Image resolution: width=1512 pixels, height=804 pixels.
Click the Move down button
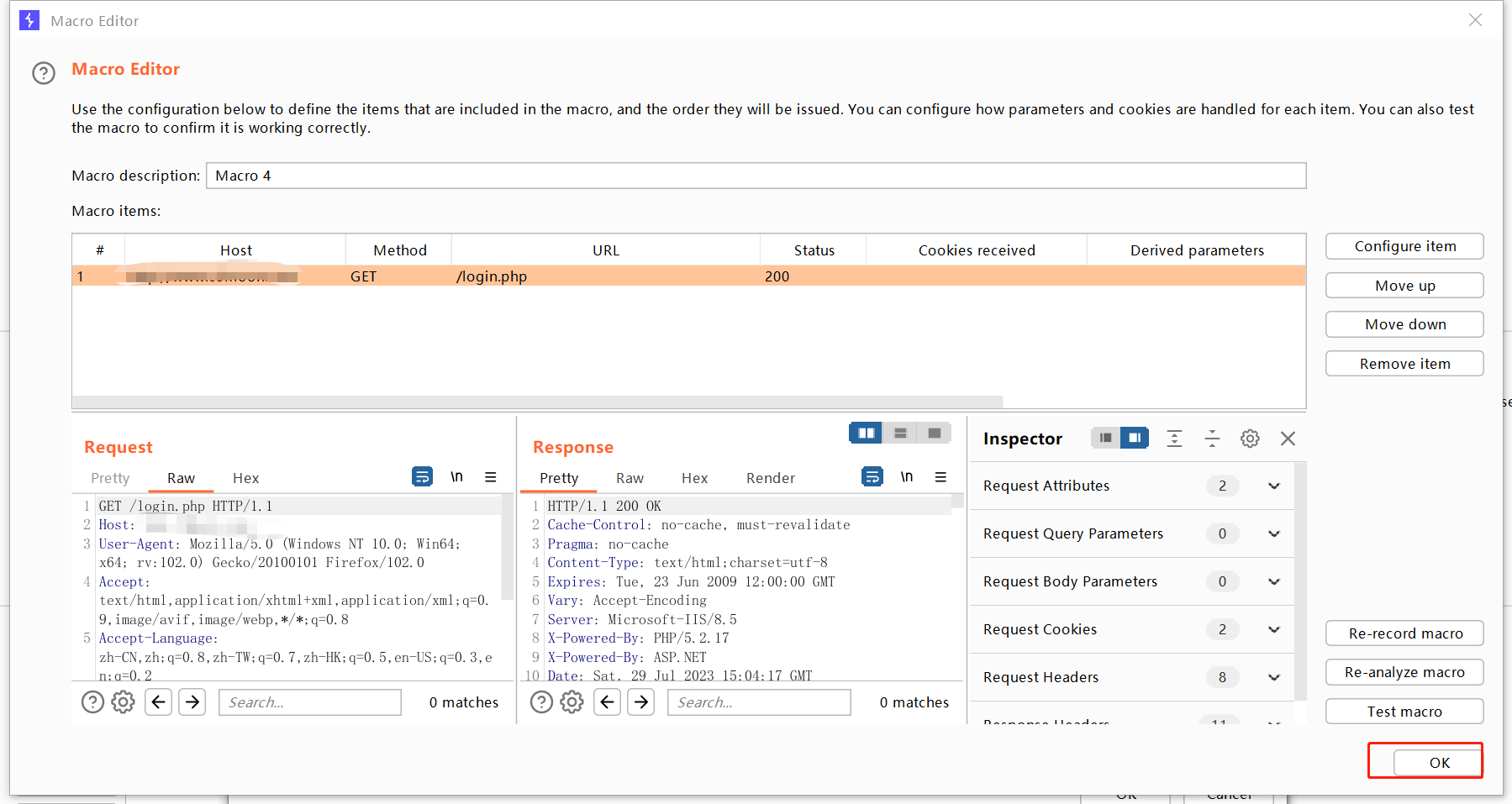1404,324
